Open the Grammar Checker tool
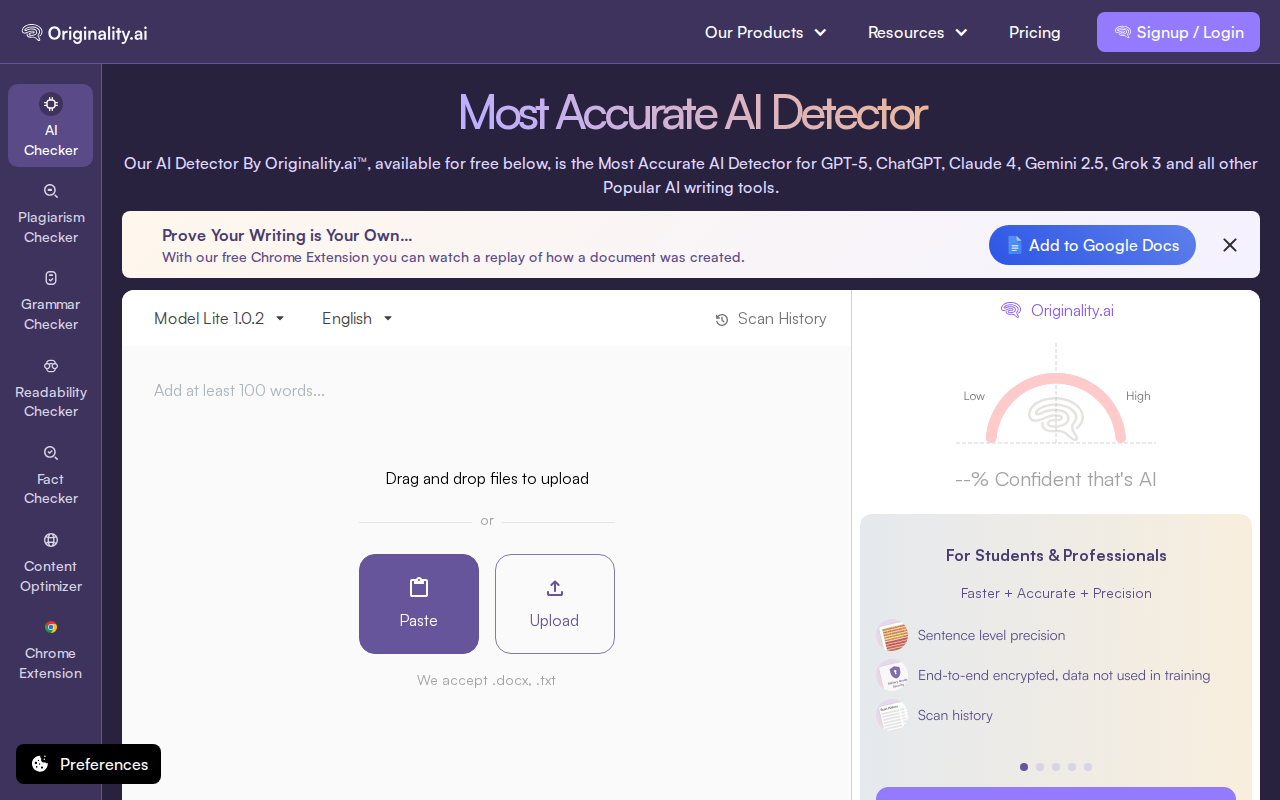This screenshot has height=800, width=1280. (x=50, y=301)
